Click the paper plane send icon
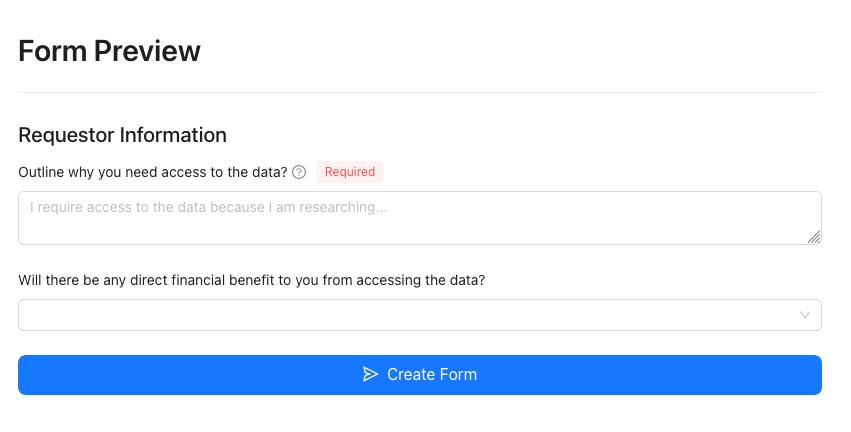Viewport: 851px width, 432px height. click(x=370, y=374)
